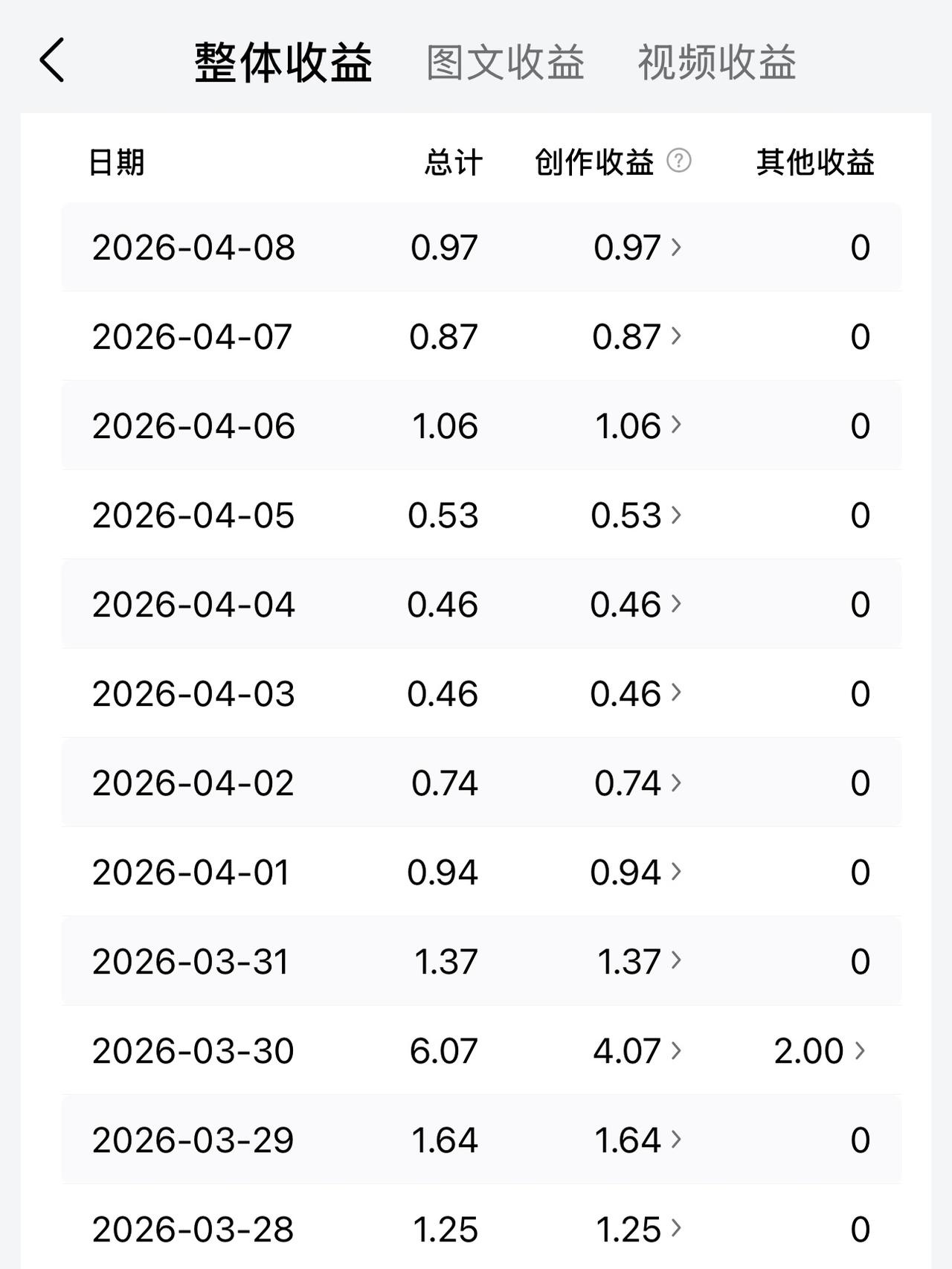Screen dimensions: 952x1269
Task: Expand 0.94 creation earnings for 2026-04-01
Action: click(x=637, y=872)
